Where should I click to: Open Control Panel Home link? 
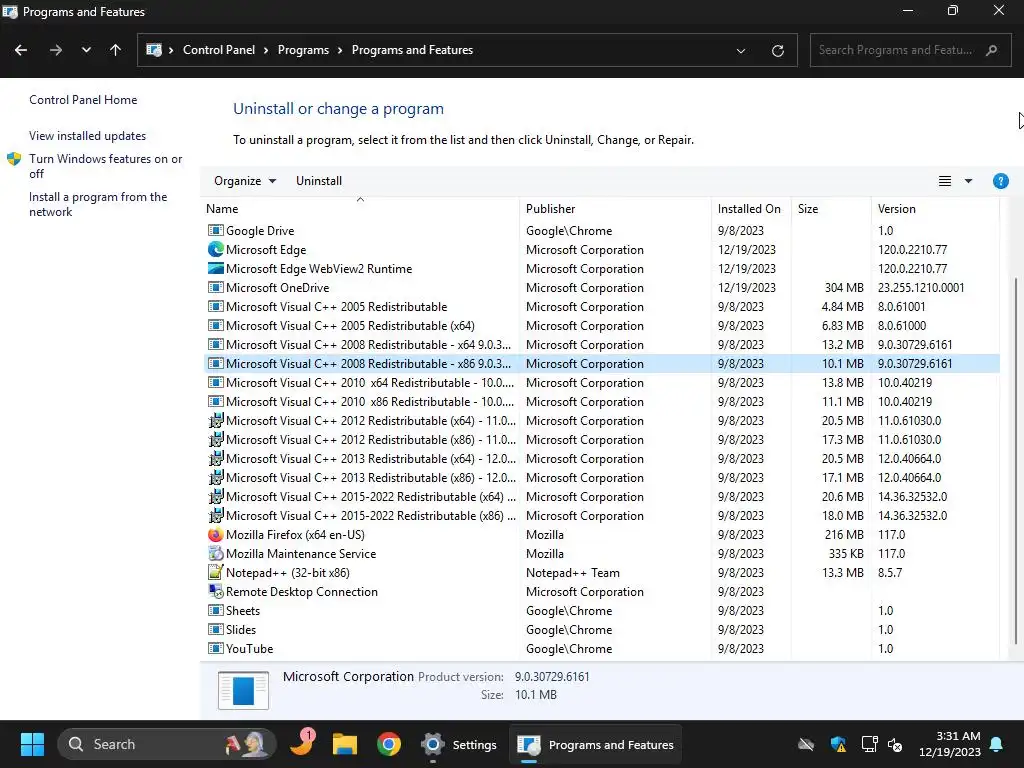point(83,100)
